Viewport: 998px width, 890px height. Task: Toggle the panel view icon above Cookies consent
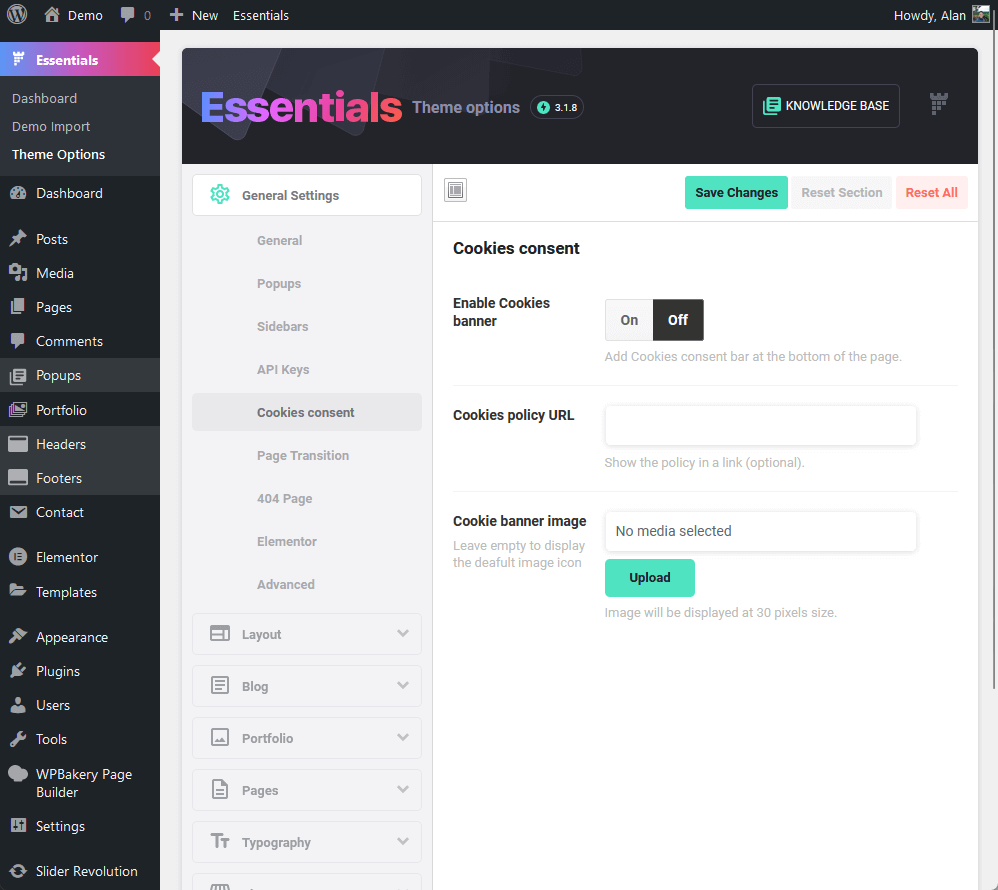(x=455, y=189)
